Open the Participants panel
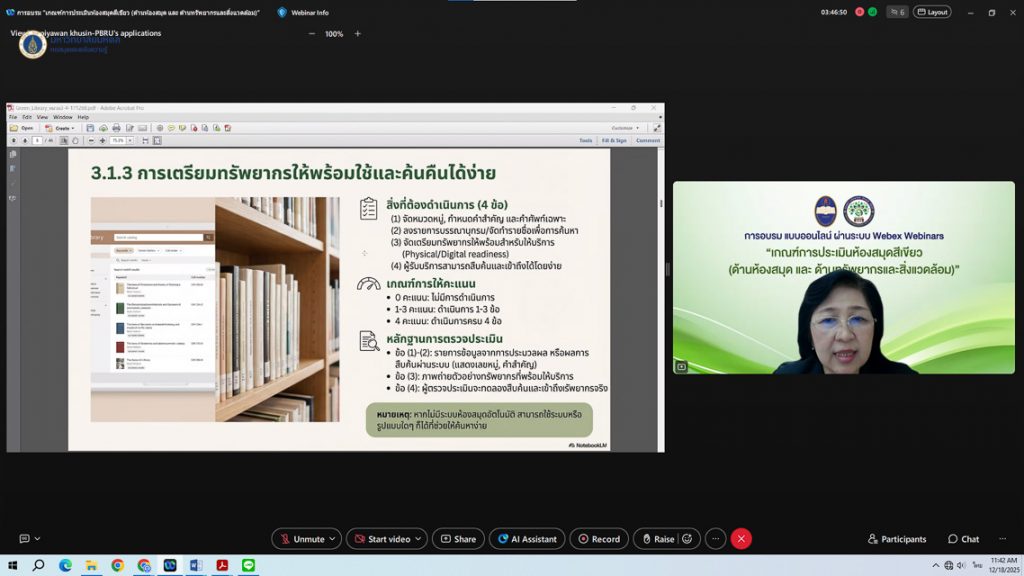This screenshot has height=576, width=1024. tap(896, 539)
